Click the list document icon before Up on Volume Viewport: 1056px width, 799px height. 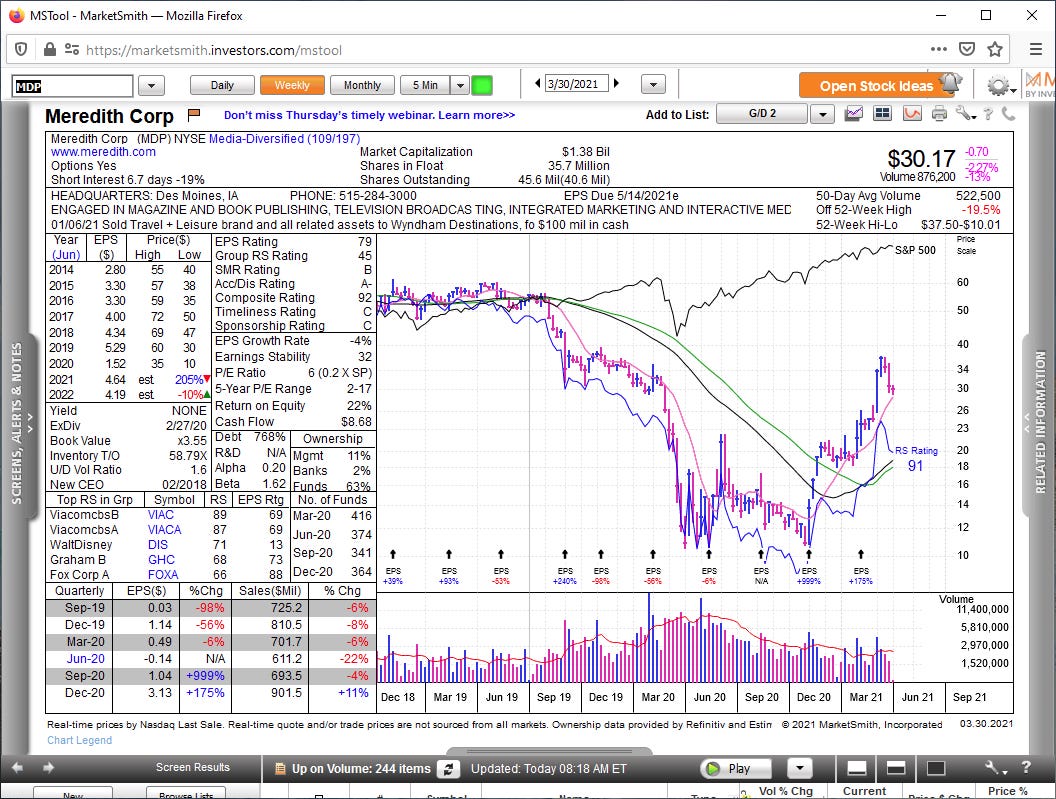tap(279, 769)
